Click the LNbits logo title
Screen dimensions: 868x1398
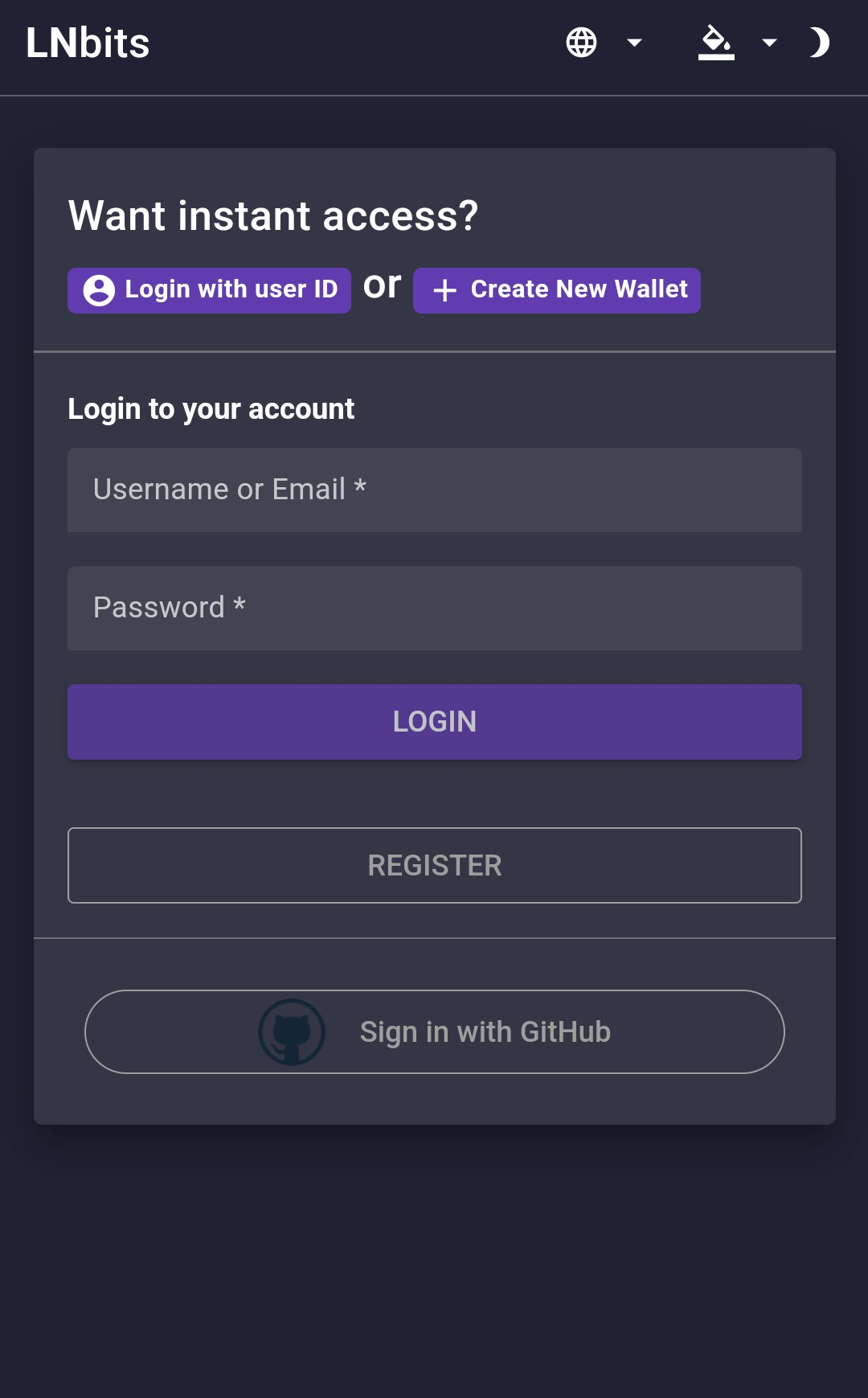pyautogui.click(x=88, y=43)
